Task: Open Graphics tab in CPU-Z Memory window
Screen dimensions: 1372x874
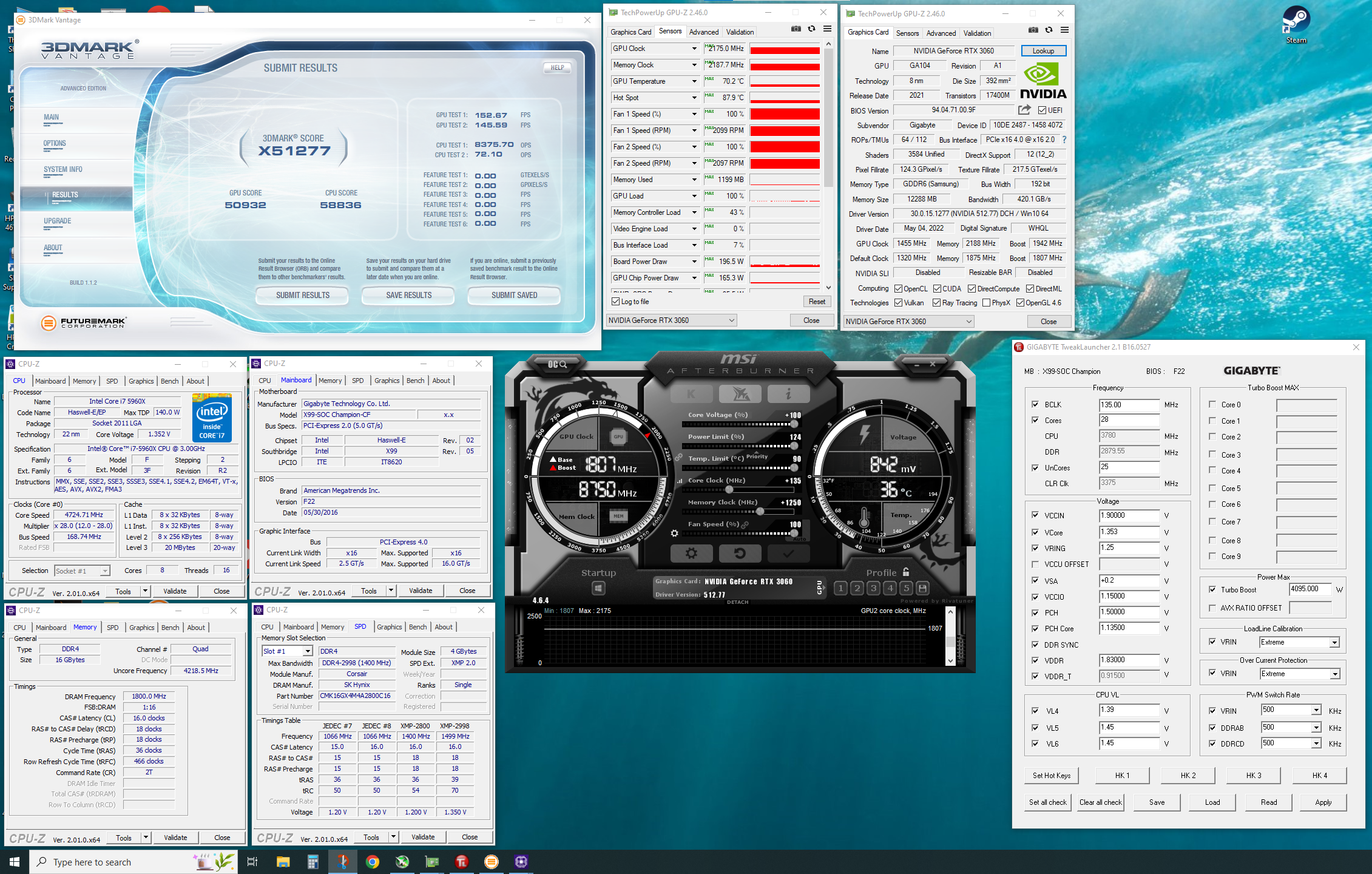Action: (141, 628)
